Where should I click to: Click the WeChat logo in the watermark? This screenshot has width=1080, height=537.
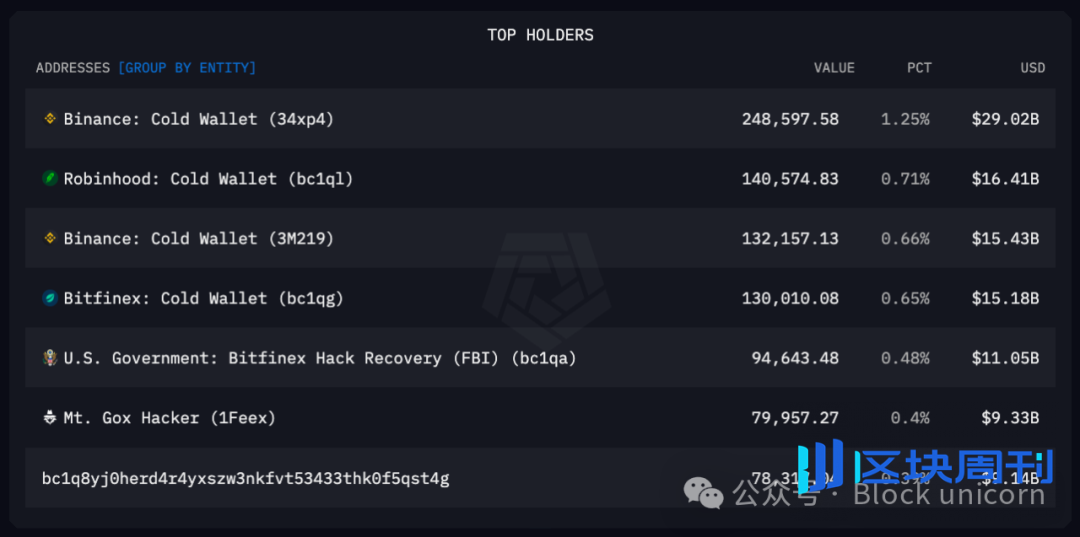(x=703, y=493)
